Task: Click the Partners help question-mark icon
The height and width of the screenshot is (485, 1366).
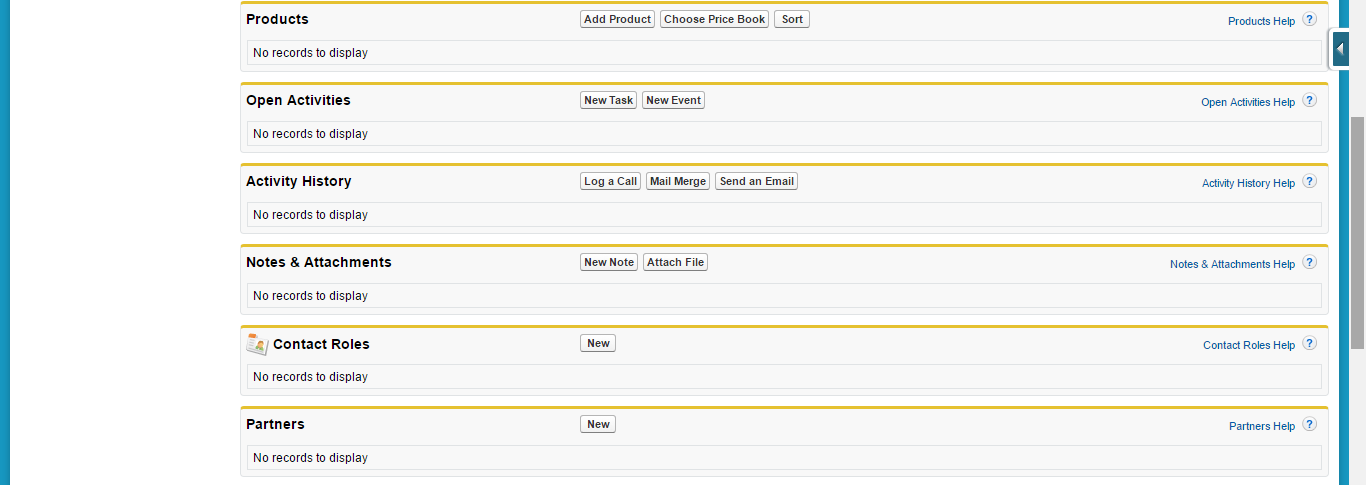Action: [x=1310, y=424]
